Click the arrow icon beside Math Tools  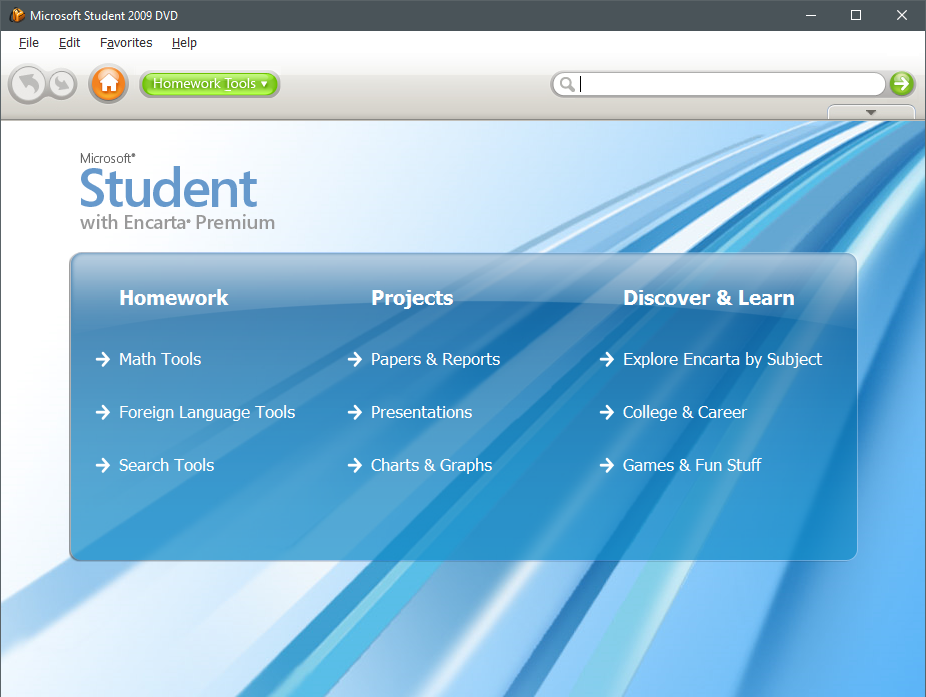pyautogui.click(x=102, y=359)
